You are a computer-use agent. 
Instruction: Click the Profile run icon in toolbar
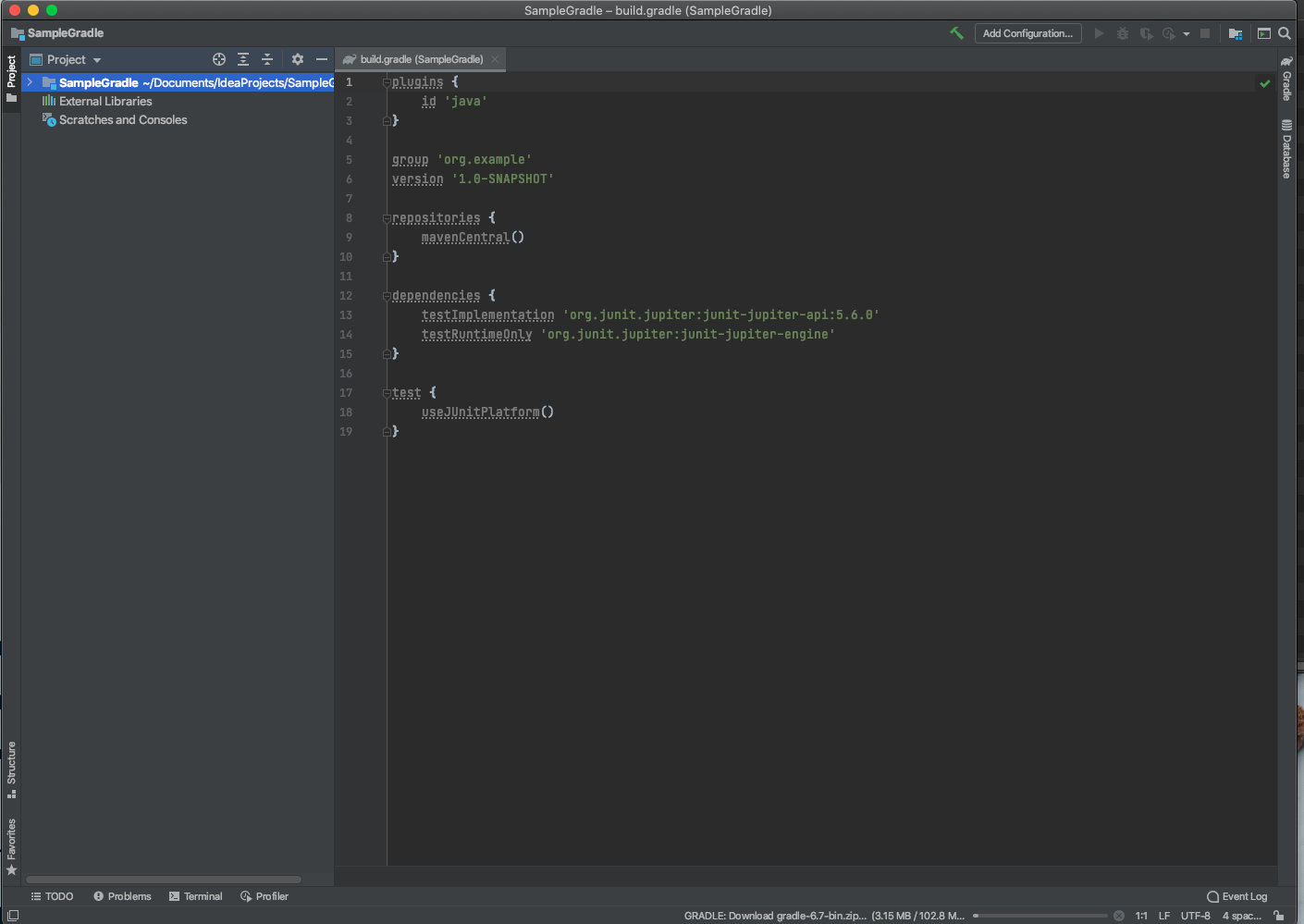pos(1169,33)
